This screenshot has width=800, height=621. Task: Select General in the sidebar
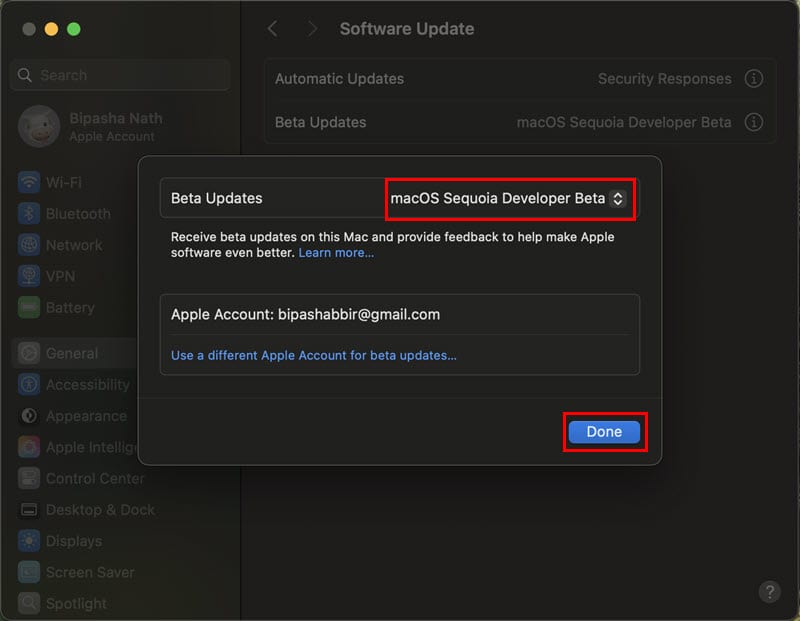click(x=72, y=353)
